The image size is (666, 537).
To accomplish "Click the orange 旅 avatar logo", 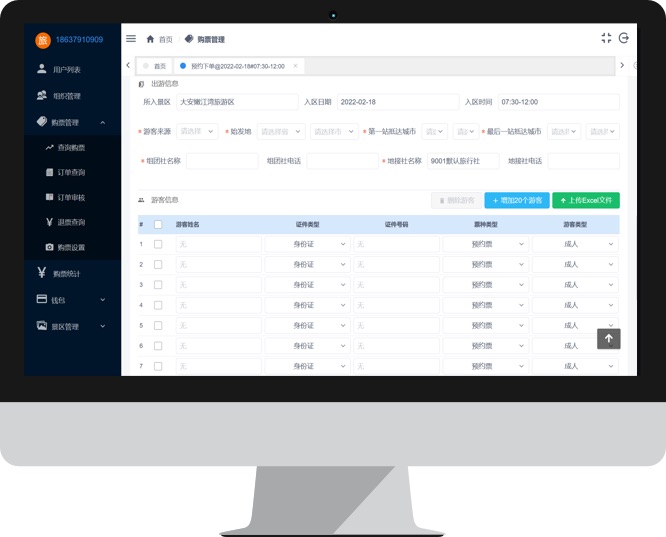I will pyautogui.click(x=43, y=41).
